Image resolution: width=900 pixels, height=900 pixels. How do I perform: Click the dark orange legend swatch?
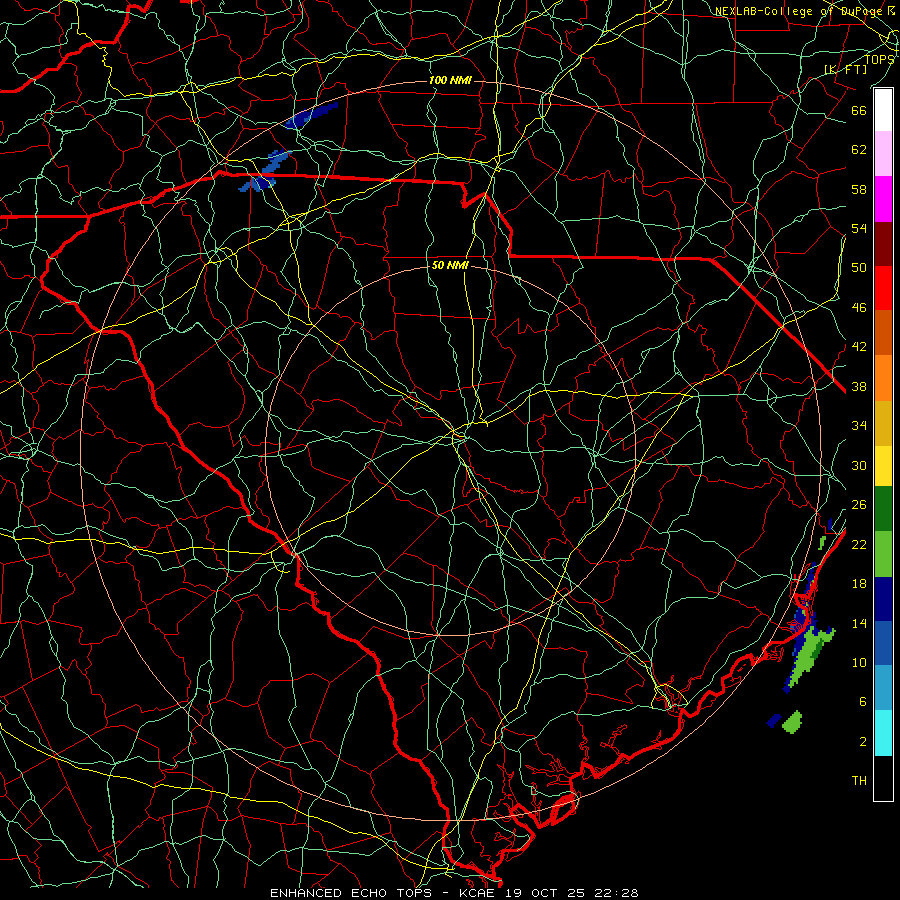click(883, 333)
